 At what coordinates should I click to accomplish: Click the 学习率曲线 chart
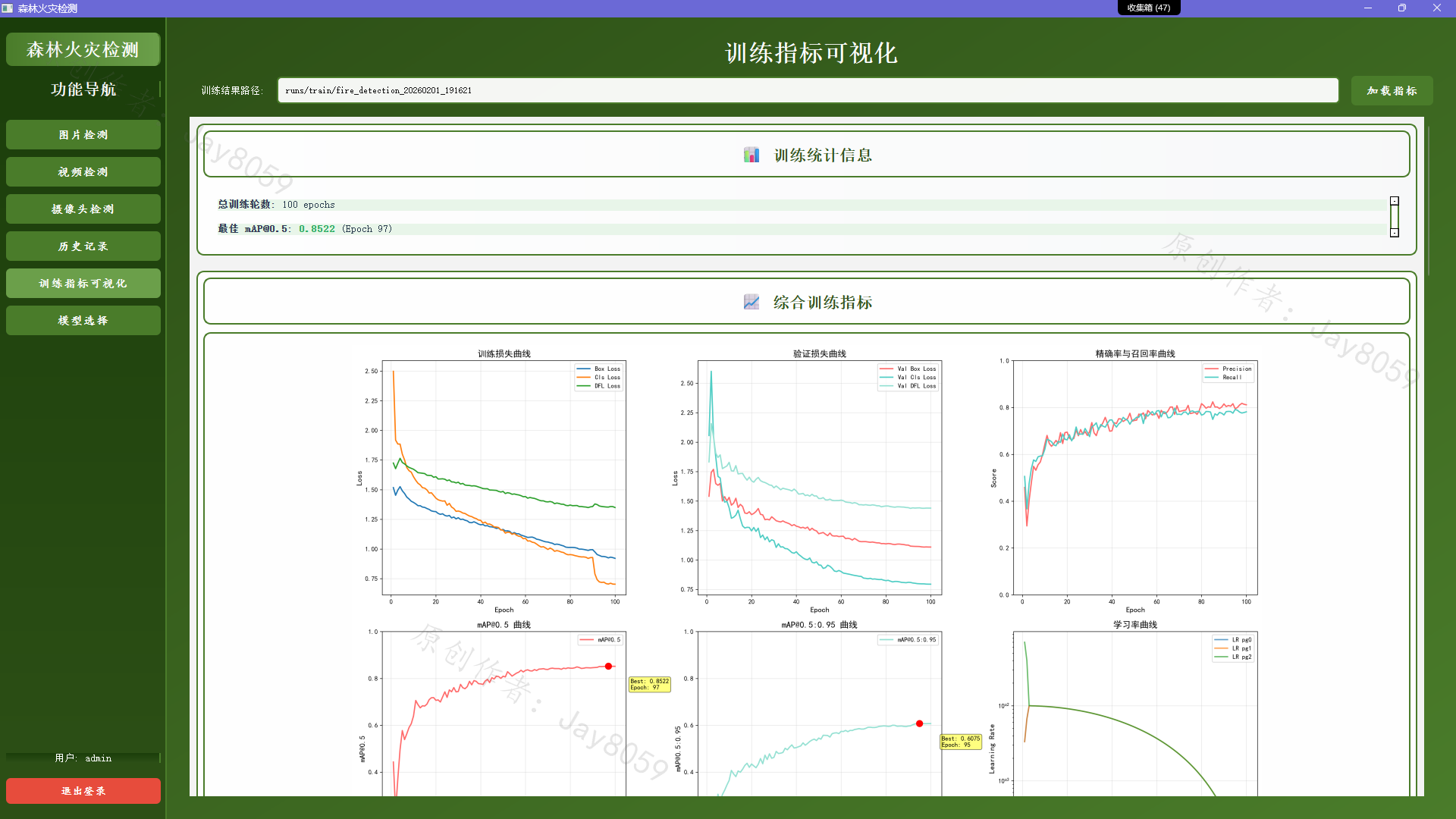pos(1135,713)
